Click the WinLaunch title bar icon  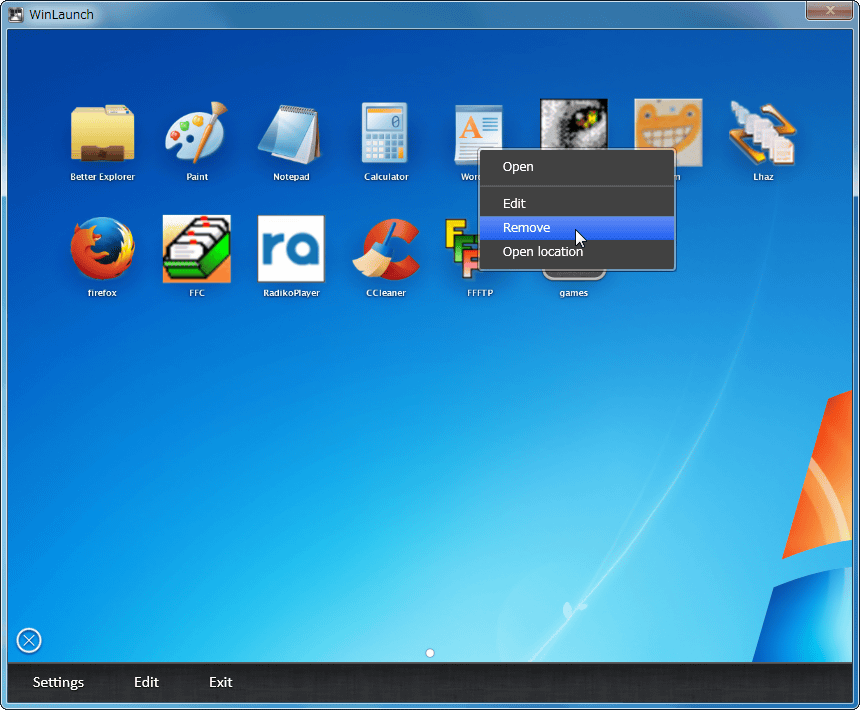pyautogui.click(x=16, y=14)
